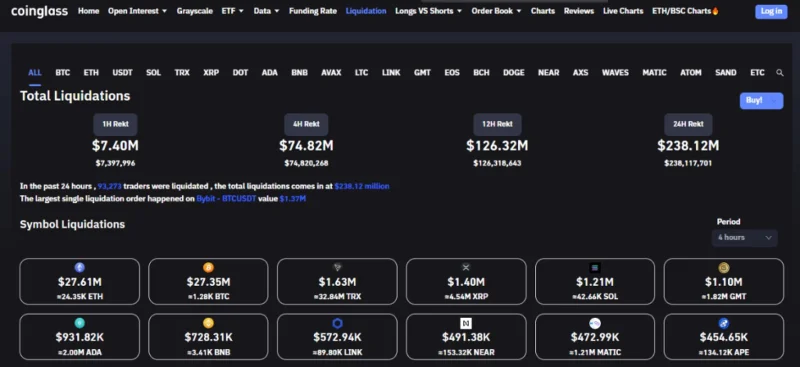Click the XRP coin icon
Screen dimensions: 800x367
click(x=466, y=267)
